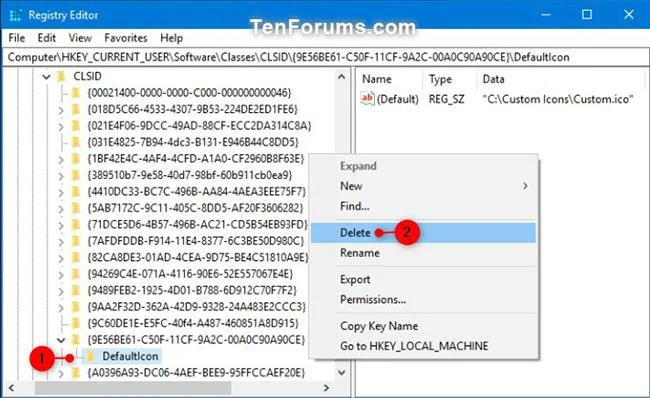
Task: Click folder icon of {1BF42E4C-4AF4-4CFD-A1A0-CF2960B8F63E}
Action: tap(76, 158)
